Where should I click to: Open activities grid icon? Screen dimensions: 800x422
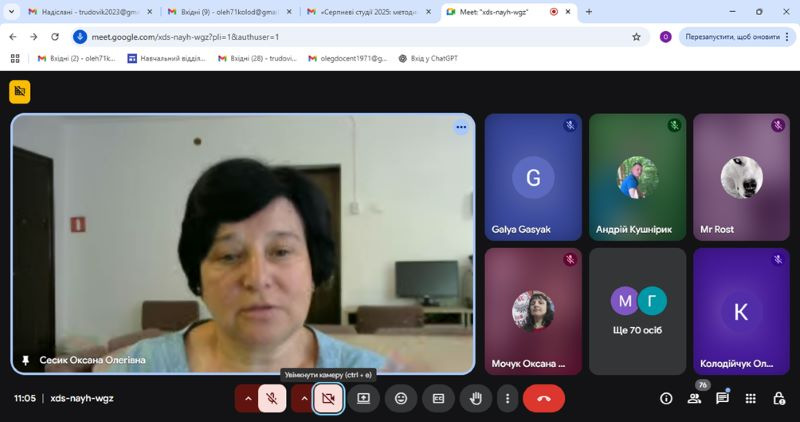[750, 399]
